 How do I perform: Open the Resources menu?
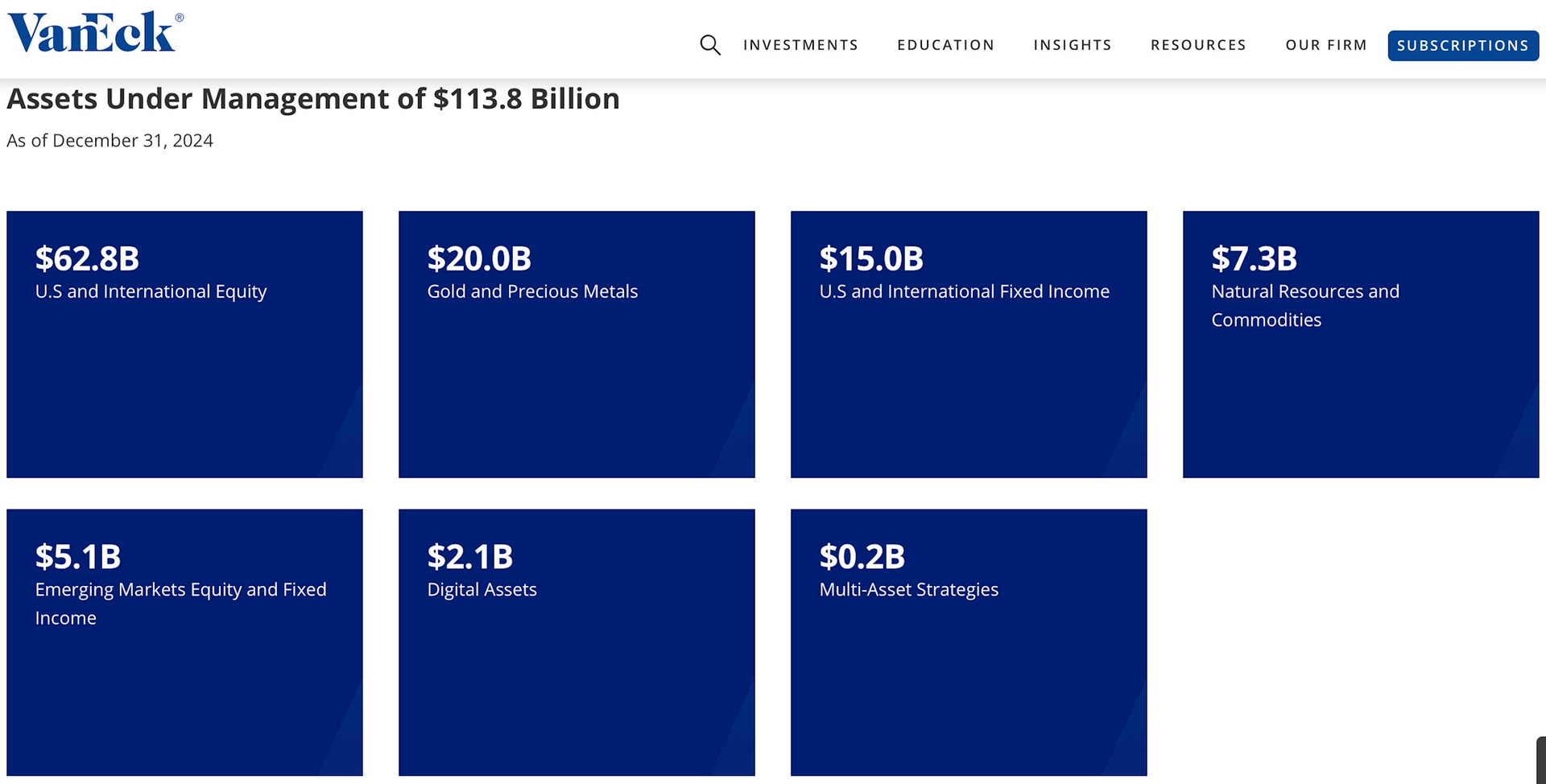point(1198,45)
